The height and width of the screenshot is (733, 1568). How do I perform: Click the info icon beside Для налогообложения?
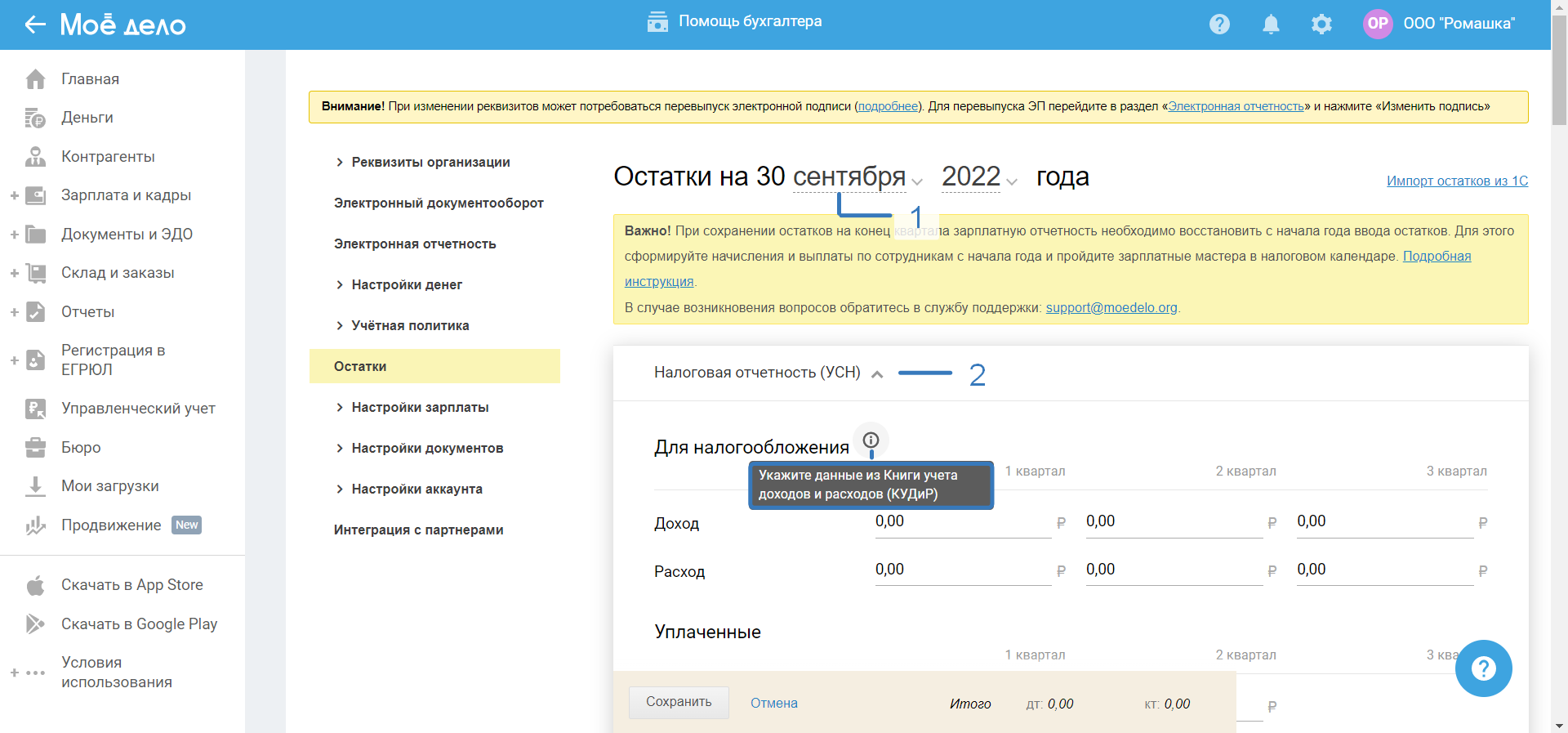click(871, 440)
